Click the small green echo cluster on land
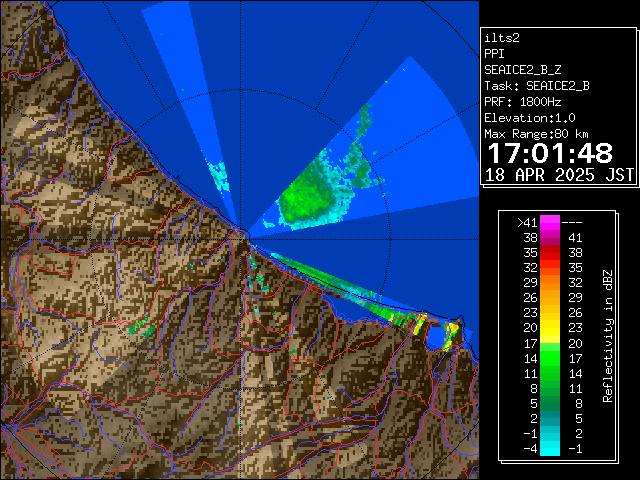Image resolution: width=640 pixels, height=480 pixels. [142, 328]
